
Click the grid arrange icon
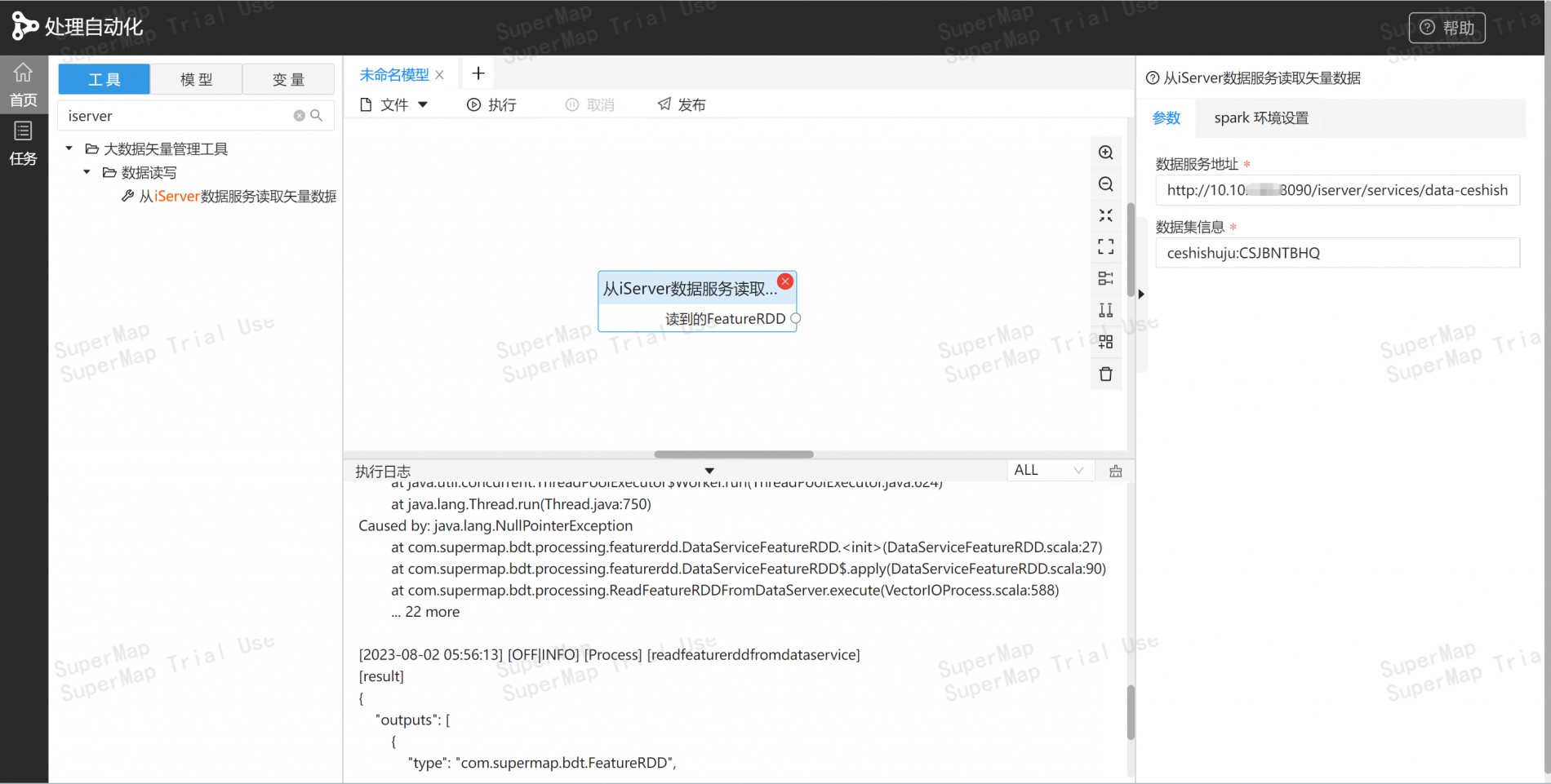[x=1105, y=342]
